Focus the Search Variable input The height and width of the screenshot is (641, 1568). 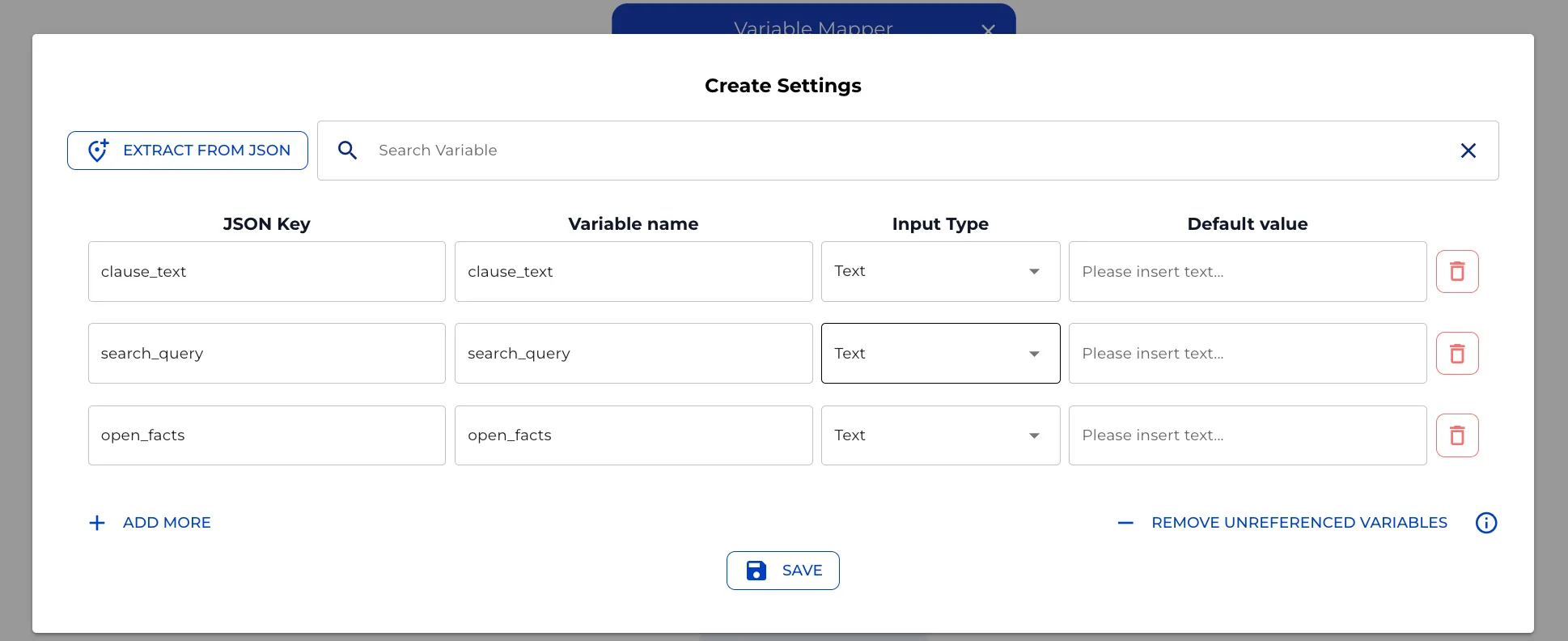pos(906,151)
